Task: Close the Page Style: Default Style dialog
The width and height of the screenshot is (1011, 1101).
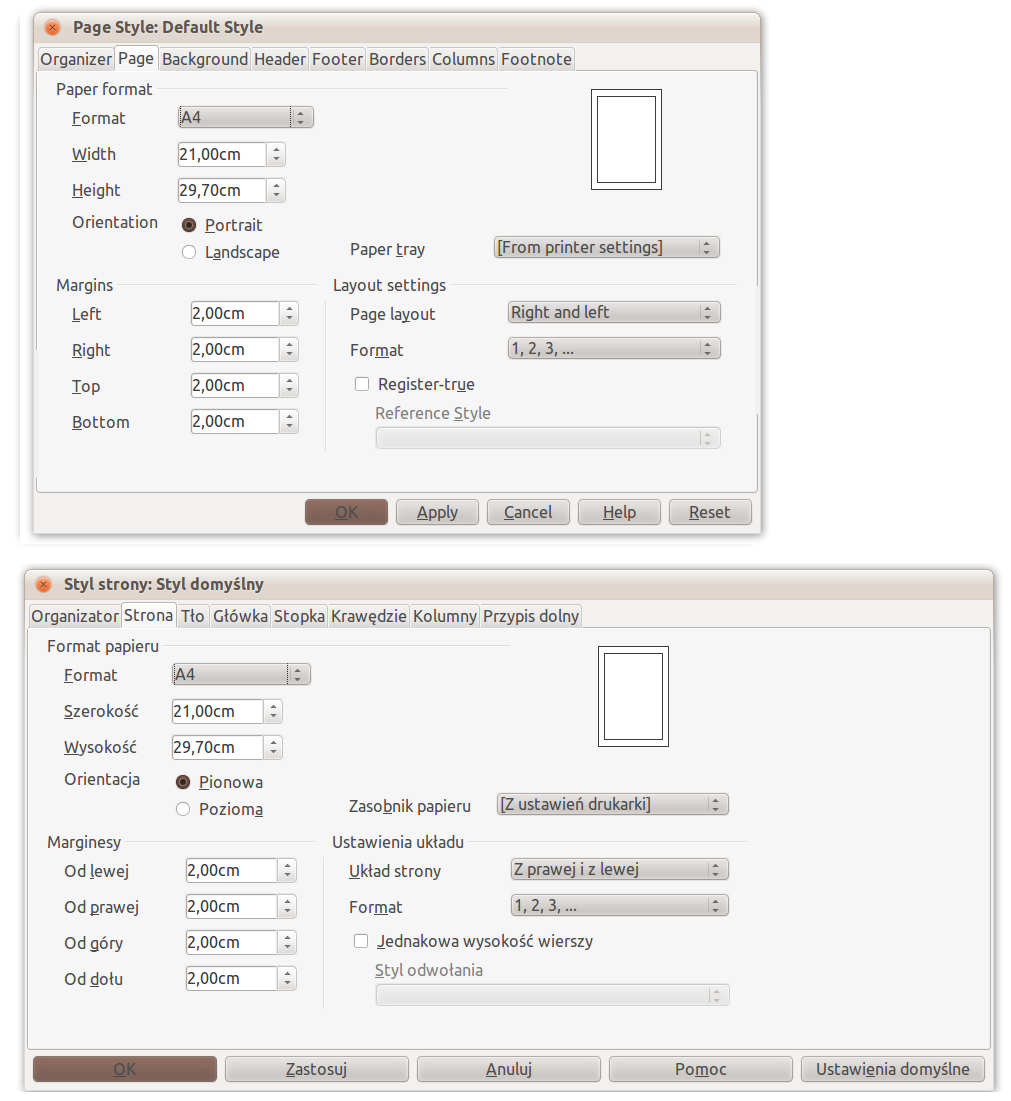Action: point(53,28)
